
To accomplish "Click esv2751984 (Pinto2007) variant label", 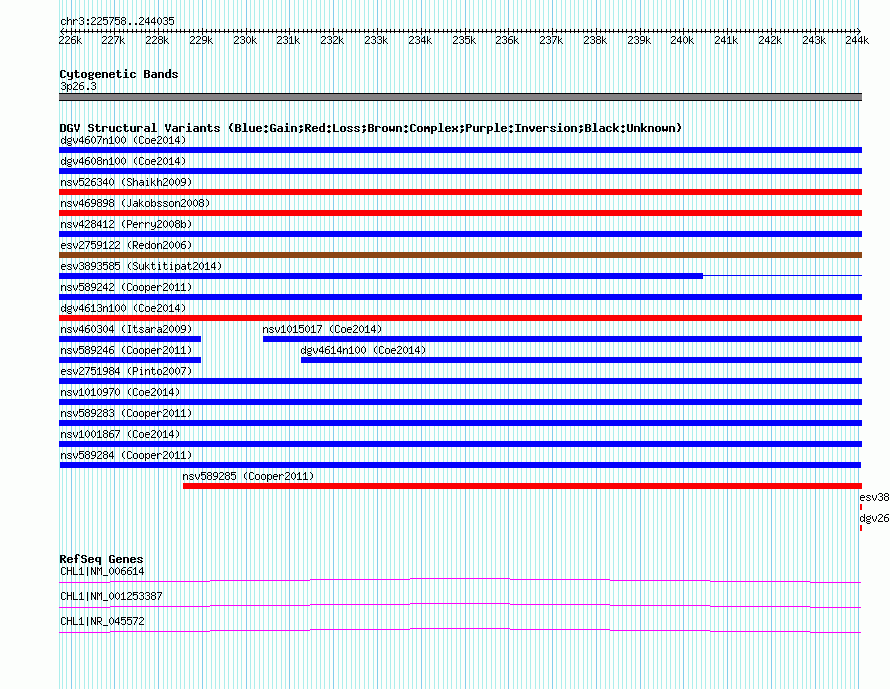I will click(126, 371).
